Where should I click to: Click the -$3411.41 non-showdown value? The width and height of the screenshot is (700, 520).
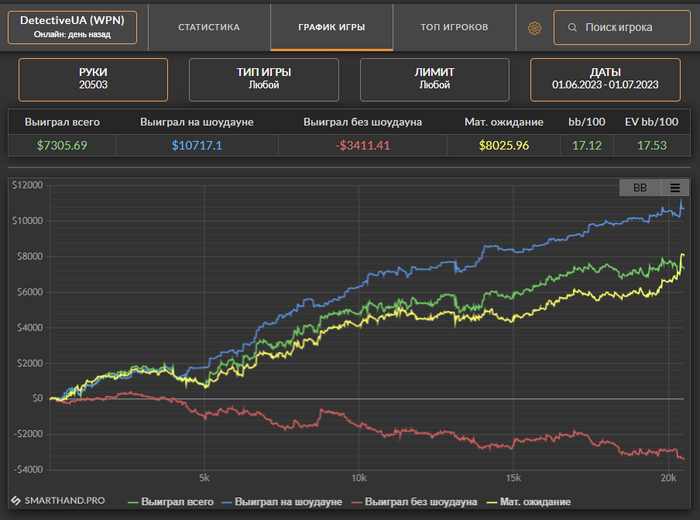pyautogui.click(x=362, y=146)
